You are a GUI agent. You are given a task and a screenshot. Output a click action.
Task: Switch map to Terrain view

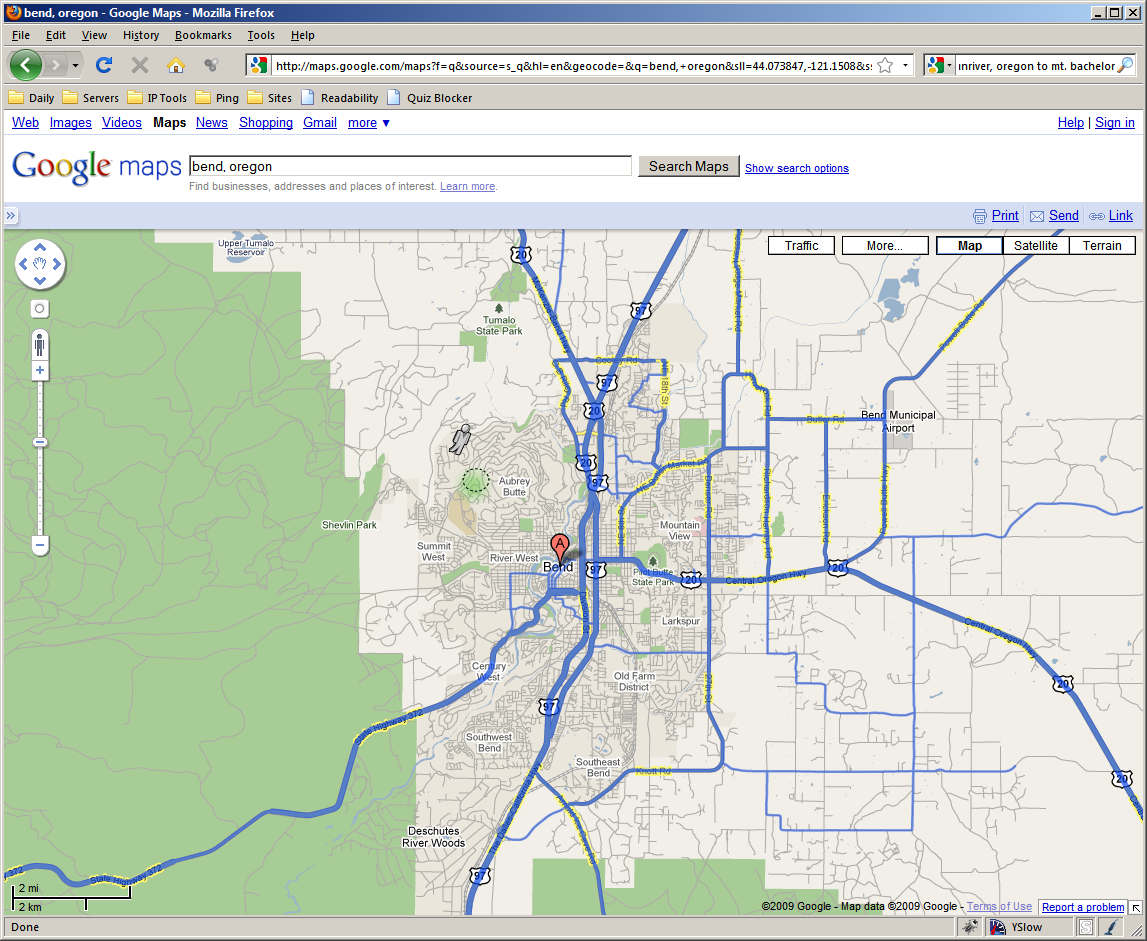click(1102, 245)
